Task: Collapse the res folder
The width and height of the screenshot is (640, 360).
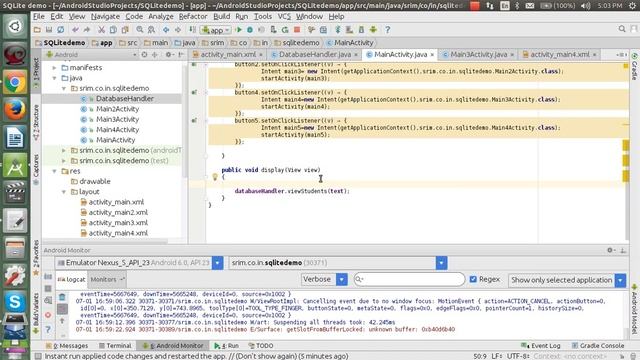Action: tap(54, 171)
